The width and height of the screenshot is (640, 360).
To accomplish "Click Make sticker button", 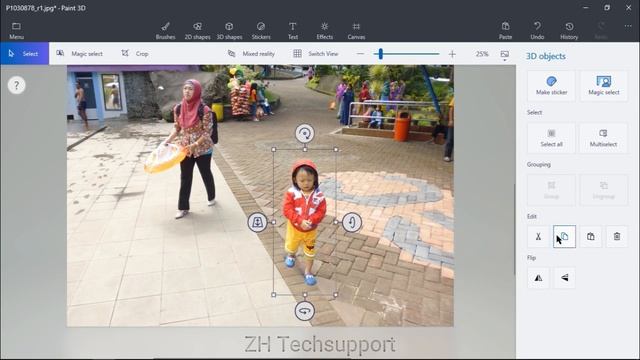I will (551, 86).
